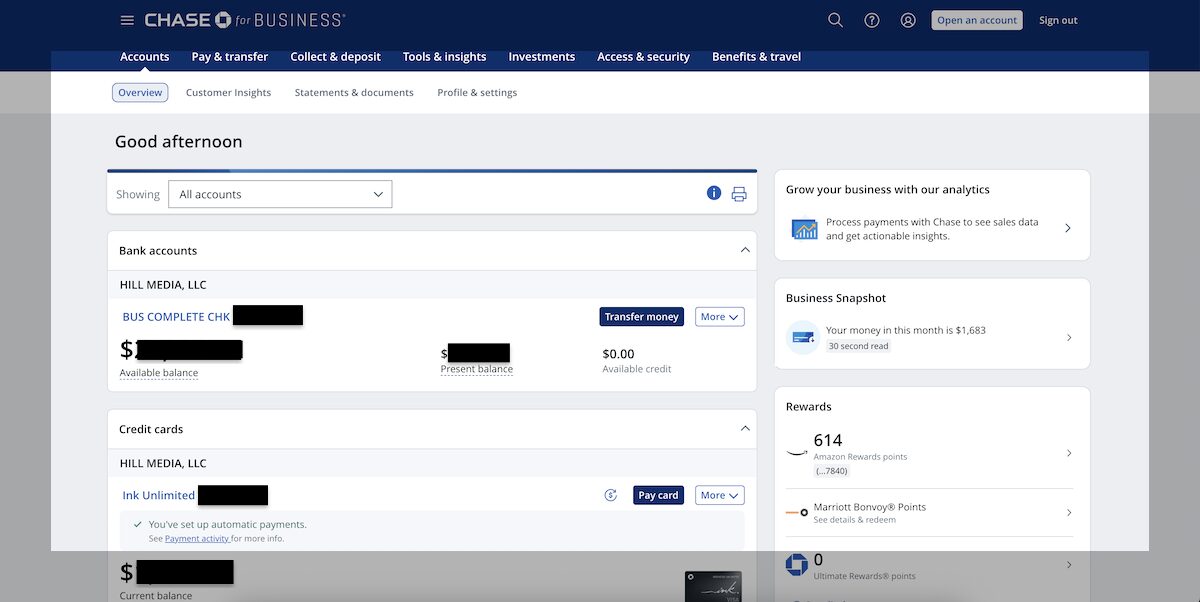Click Marriott 'See details & redeem' text
1200x602 pixels.
tap(855, 520)
